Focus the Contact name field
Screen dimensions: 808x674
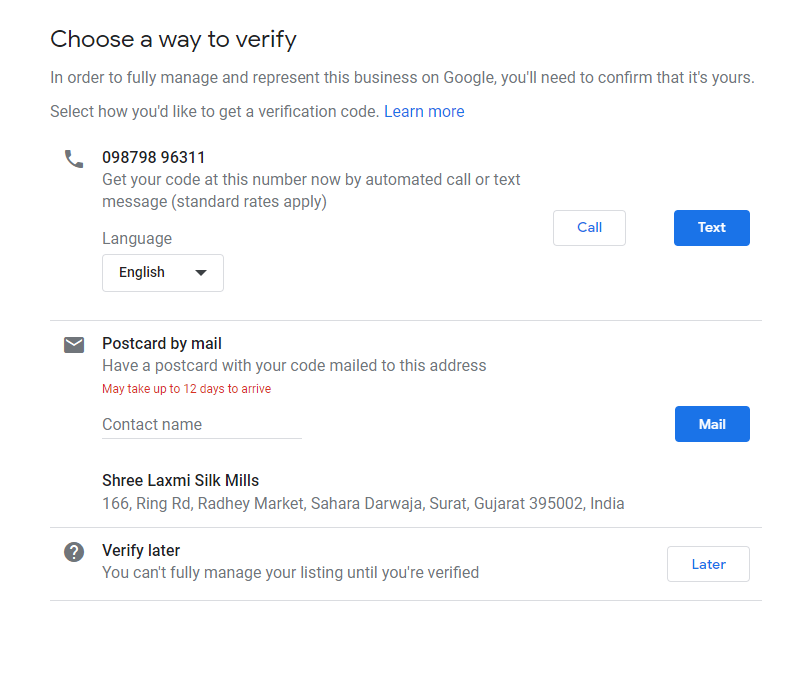pos(201,425)
